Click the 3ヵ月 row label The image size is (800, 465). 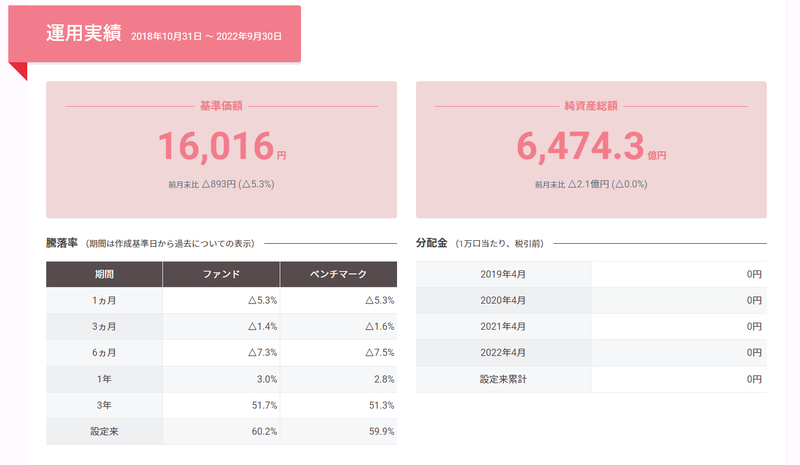coord(104,326)
